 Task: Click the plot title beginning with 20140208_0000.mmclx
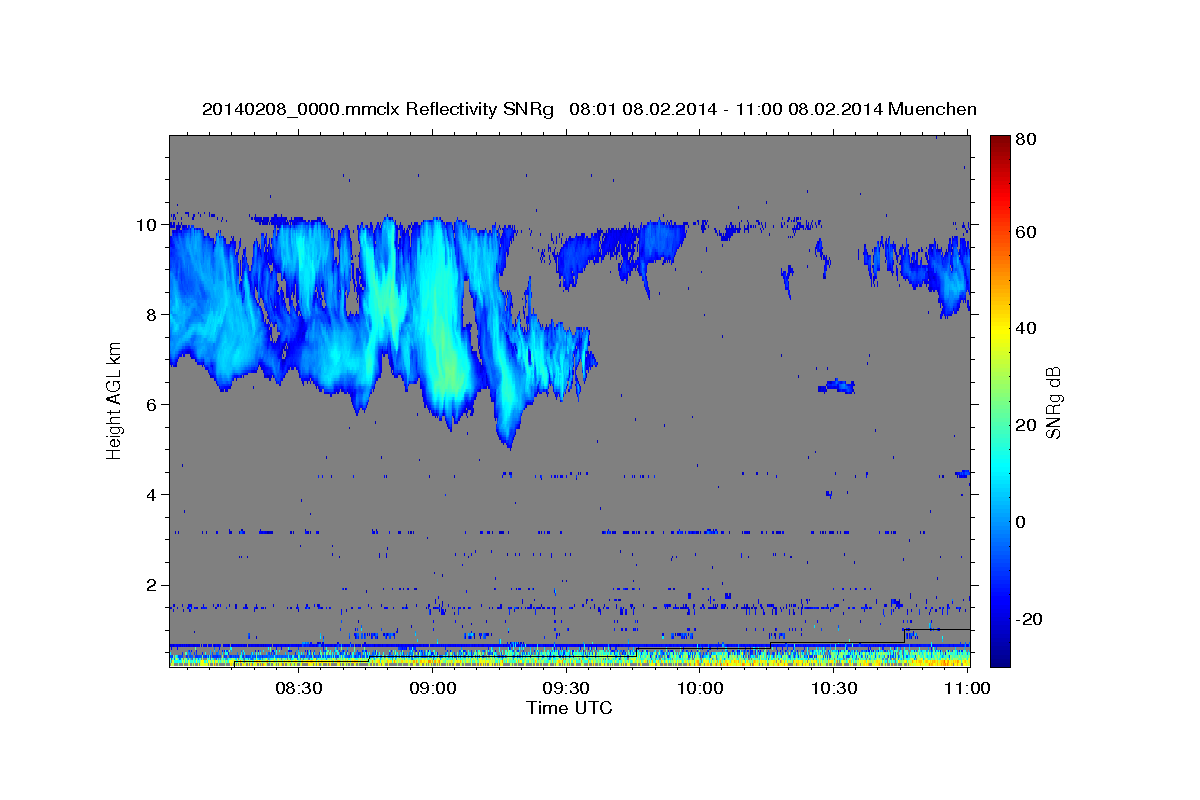click(589, 109)
